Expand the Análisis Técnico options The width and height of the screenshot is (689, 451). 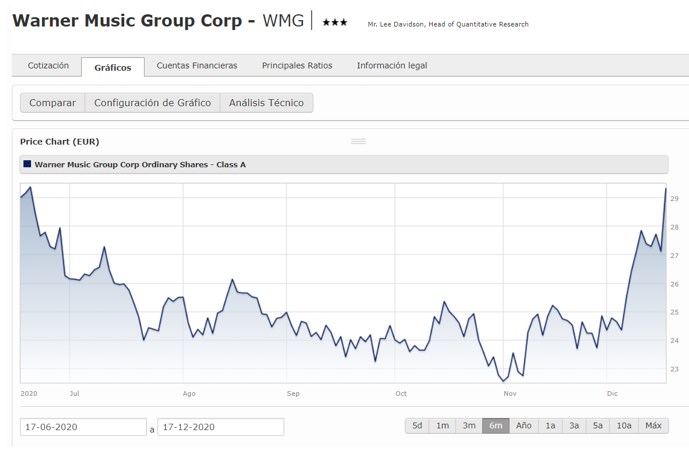tap(266, 103)
